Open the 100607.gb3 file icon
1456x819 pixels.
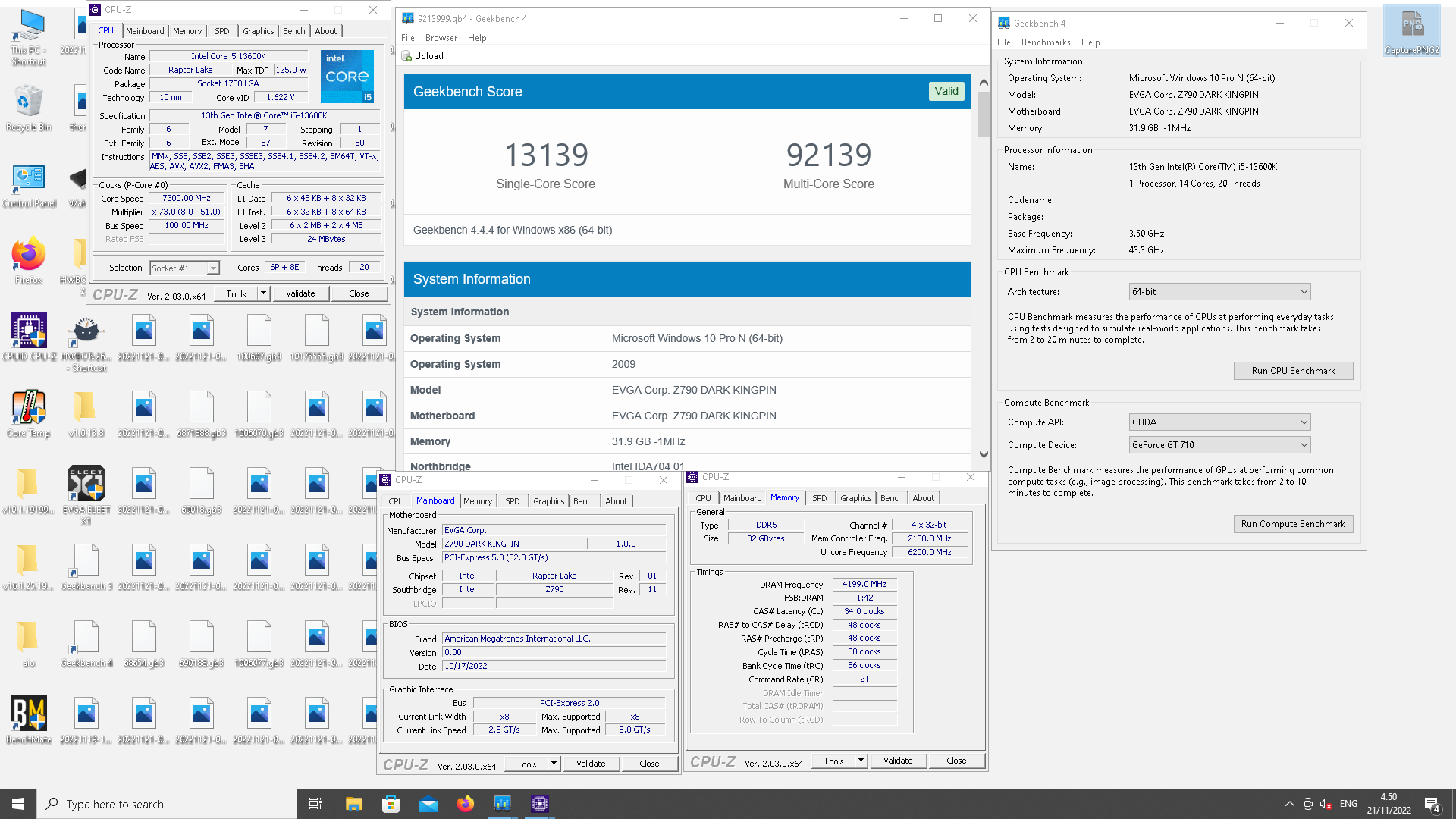coord(259,337)
